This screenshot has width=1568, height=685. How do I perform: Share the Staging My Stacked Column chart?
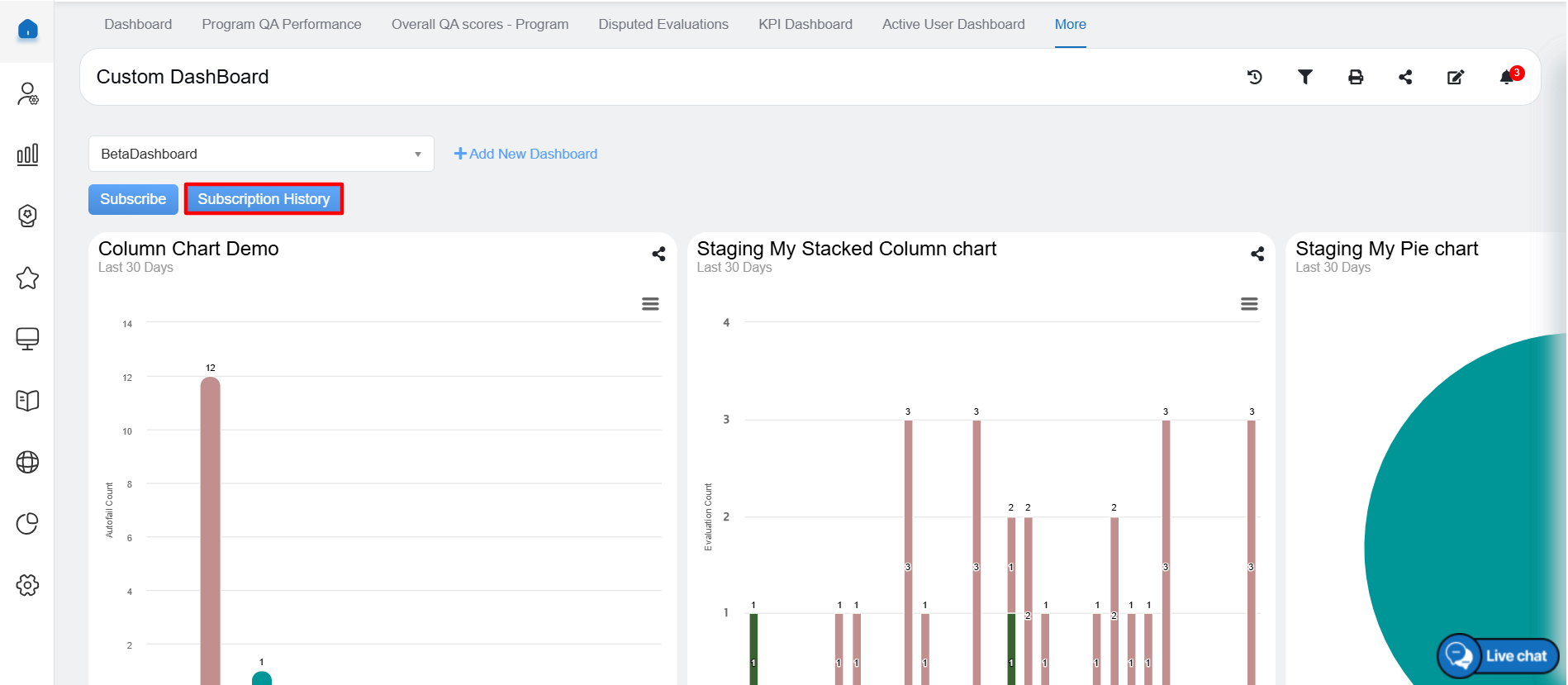(x=1257, y=254)
